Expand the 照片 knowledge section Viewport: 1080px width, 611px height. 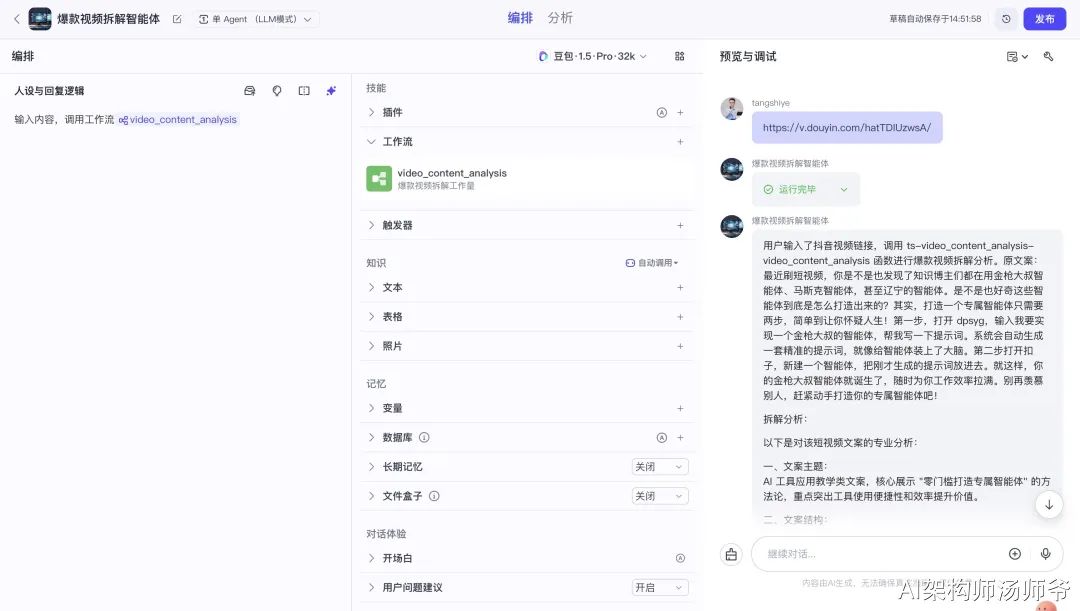tap(371, 346)
